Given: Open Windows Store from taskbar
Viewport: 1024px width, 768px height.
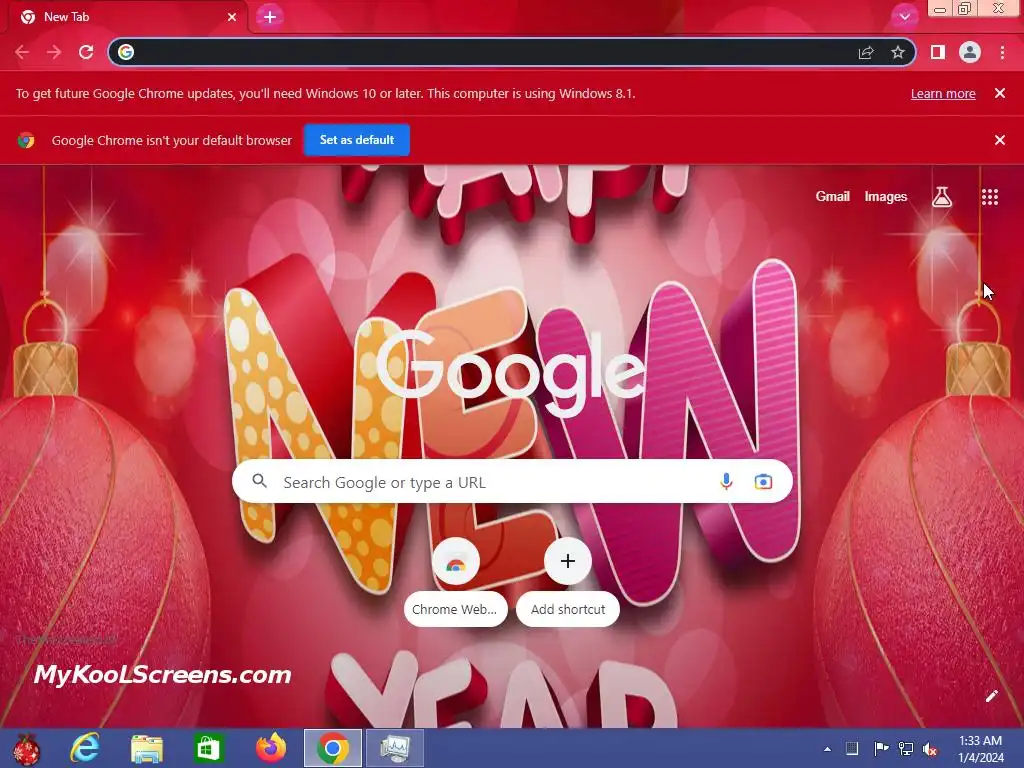Looking at the screenshot, I should (x=208, y=748).
